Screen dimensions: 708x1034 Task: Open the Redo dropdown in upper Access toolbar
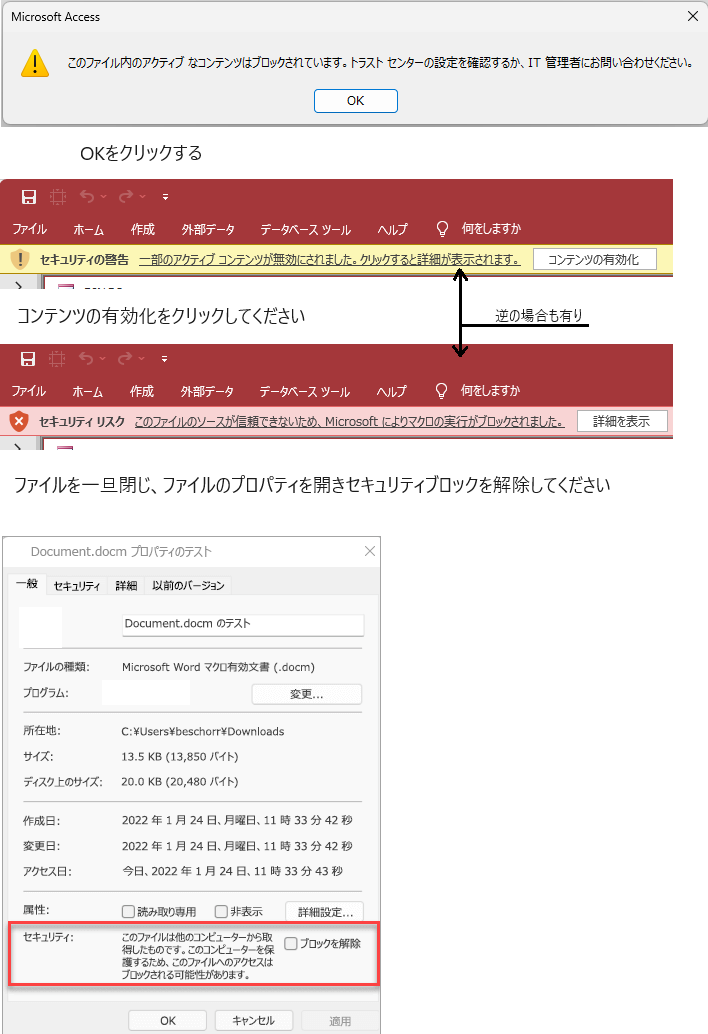coord(142,197)
